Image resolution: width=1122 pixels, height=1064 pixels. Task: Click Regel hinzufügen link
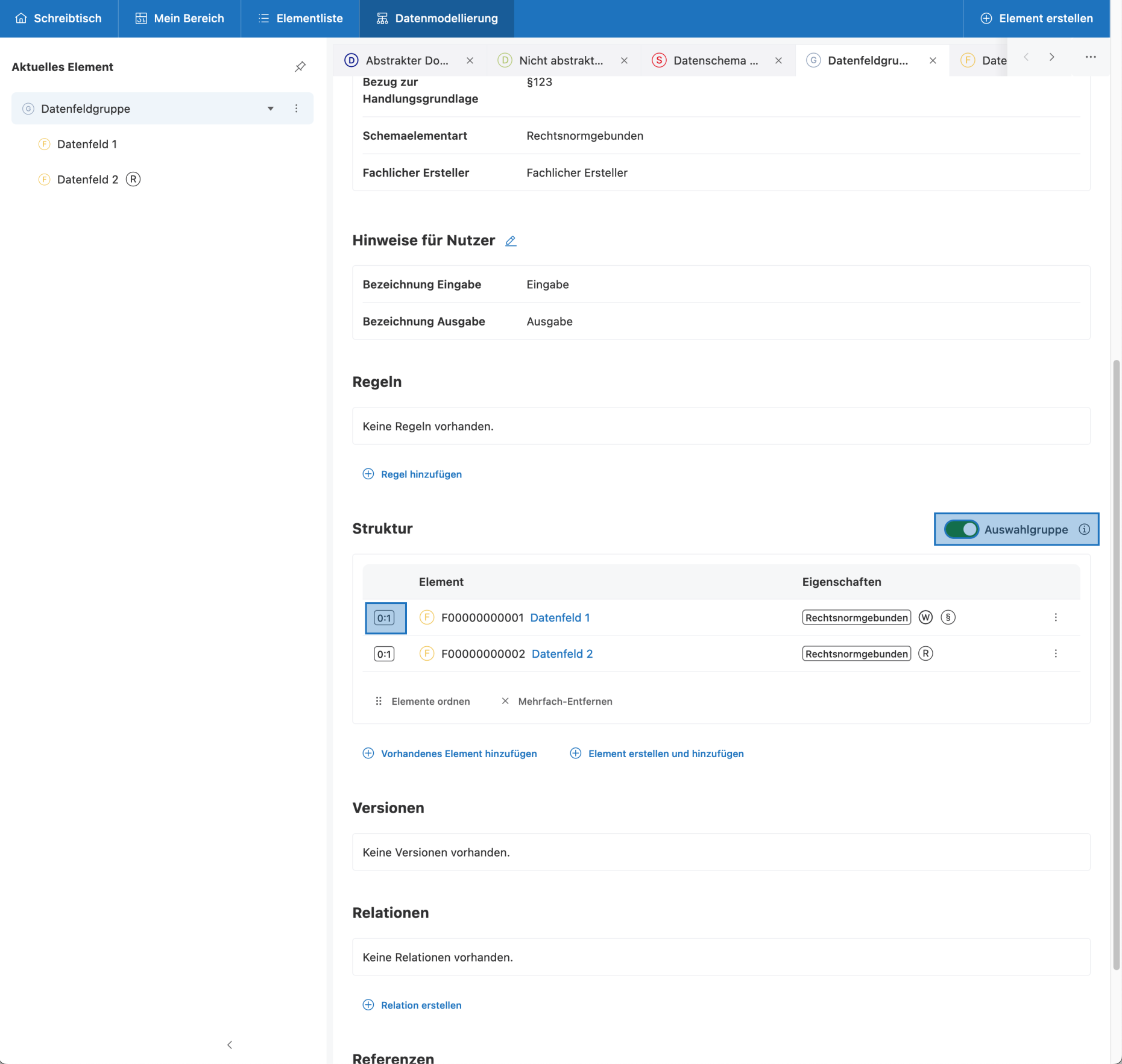point(421,474)
